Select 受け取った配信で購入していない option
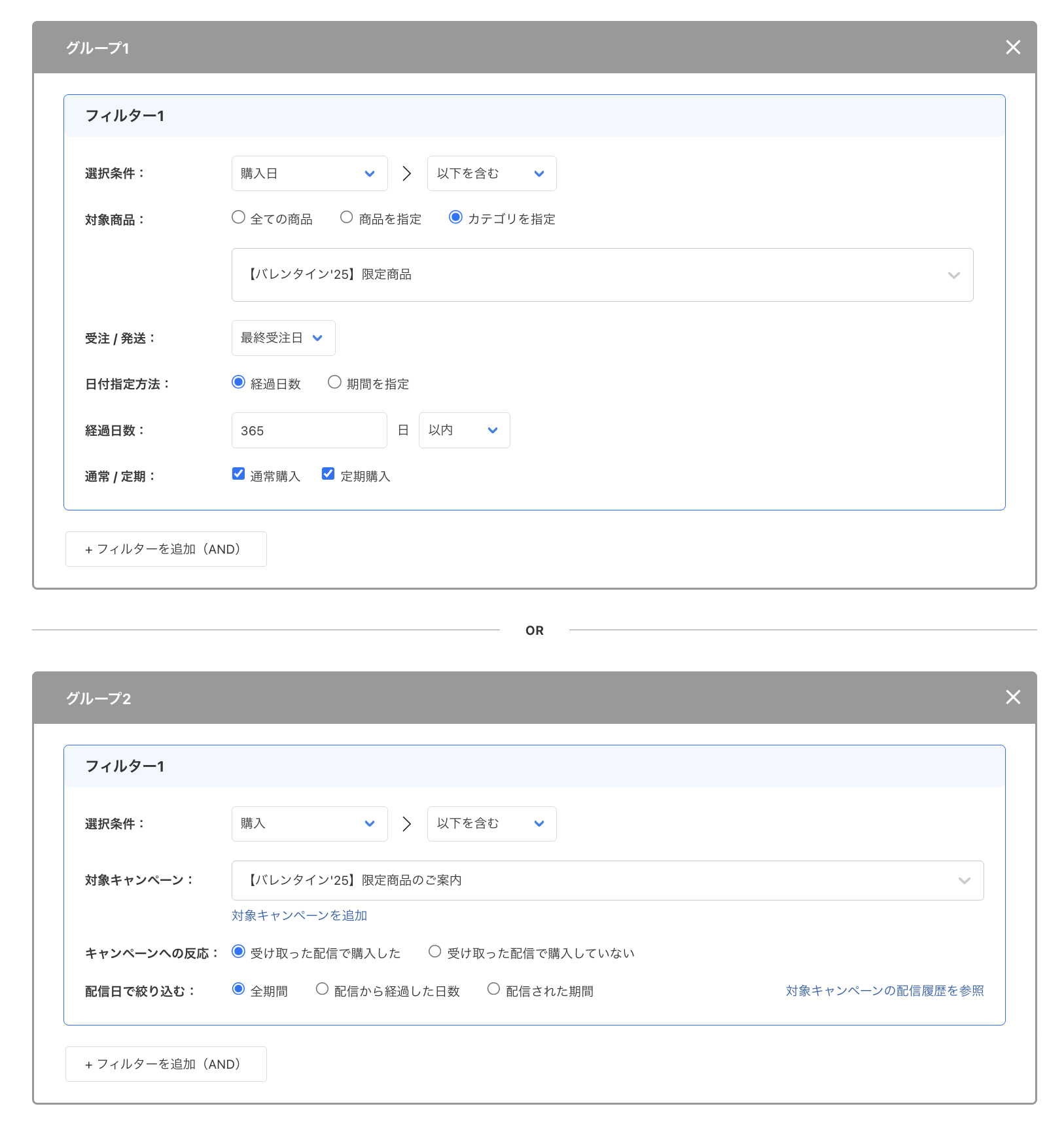1064x1123 pixels. tap(434, 952)
